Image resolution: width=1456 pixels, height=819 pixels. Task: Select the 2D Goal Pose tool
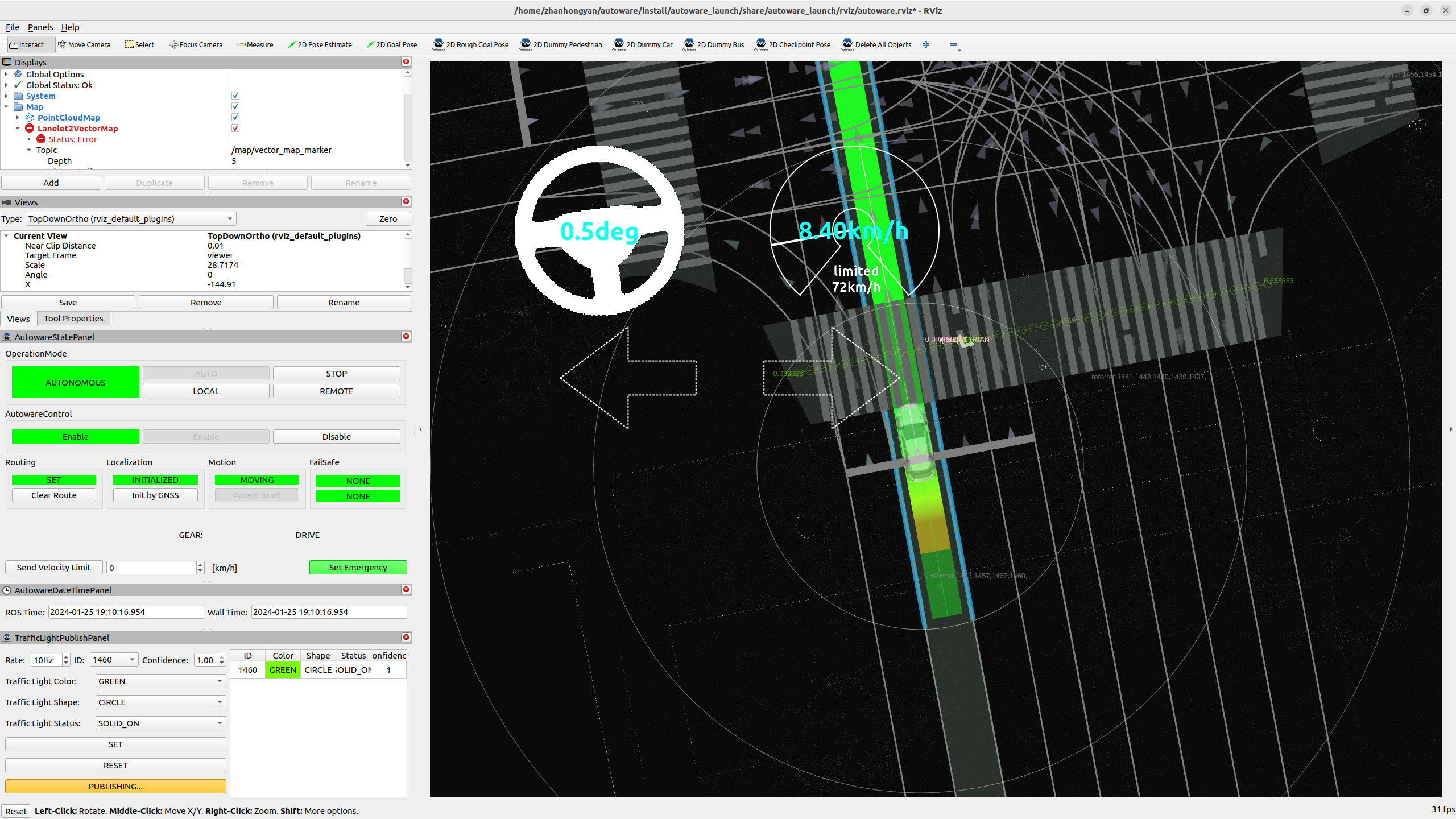[391, 44]
